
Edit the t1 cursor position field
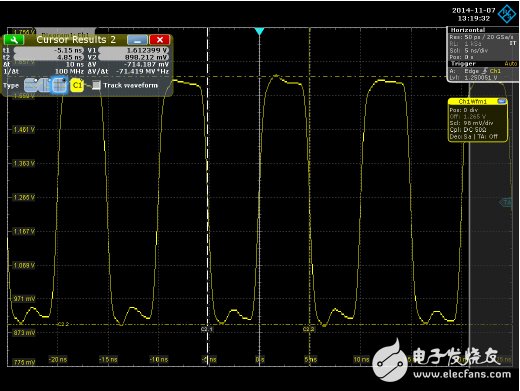[48, 50]
